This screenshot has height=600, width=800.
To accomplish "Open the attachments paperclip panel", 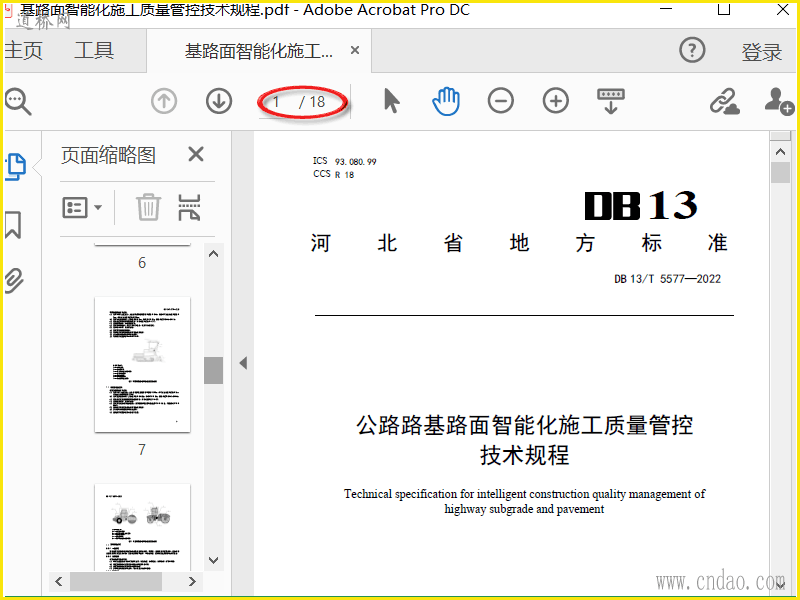I will (14, 281).
